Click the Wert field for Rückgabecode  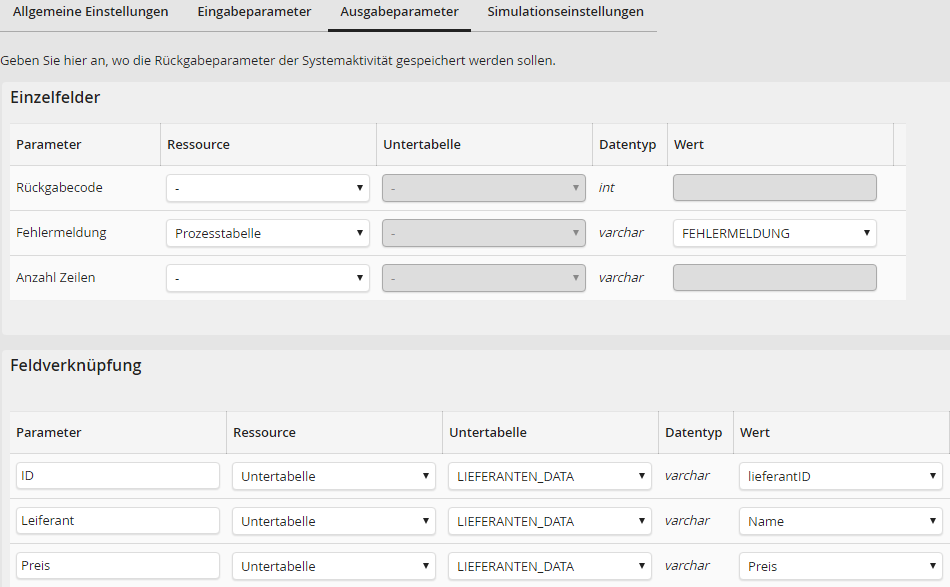point(774,188)
